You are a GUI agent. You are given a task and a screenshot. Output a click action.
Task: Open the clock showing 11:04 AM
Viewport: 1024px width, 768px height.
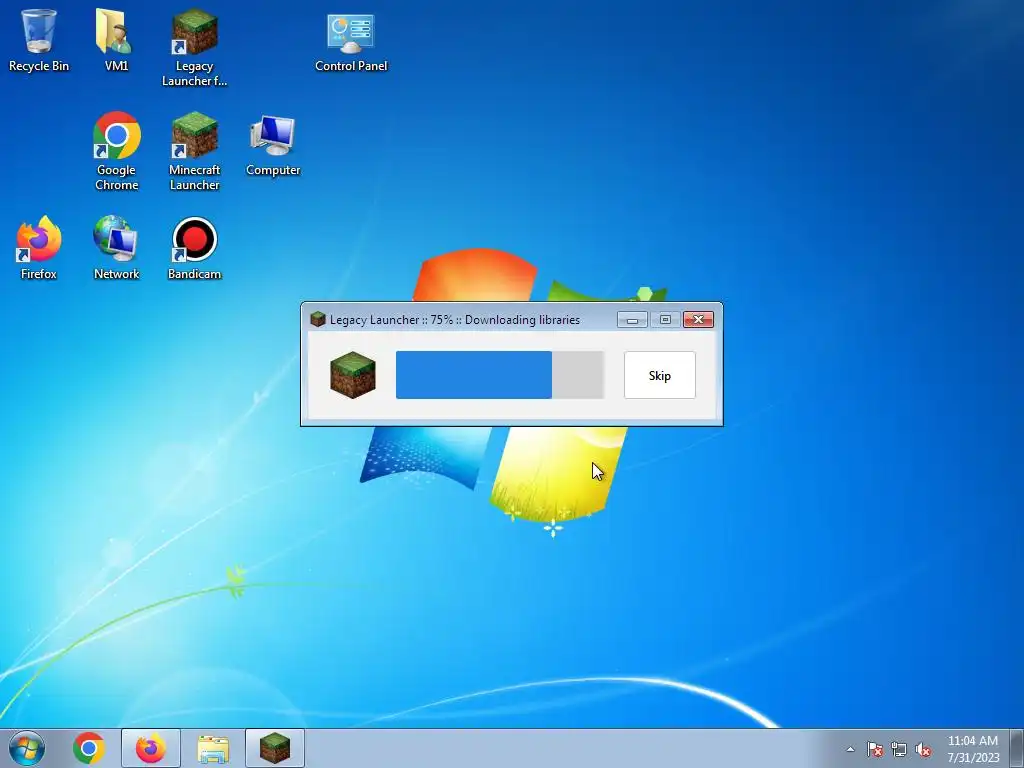[973, 748]
